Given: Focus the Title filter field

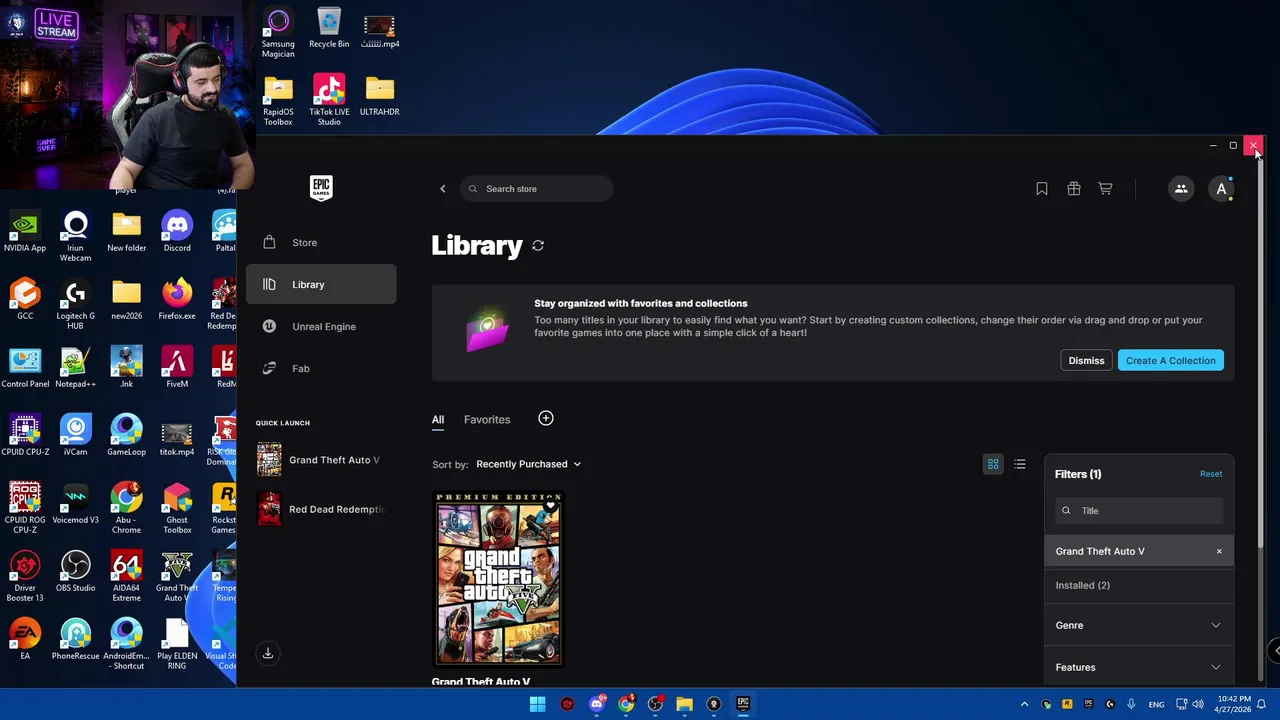Looking at the screenshot, I should click(1139, 511).
